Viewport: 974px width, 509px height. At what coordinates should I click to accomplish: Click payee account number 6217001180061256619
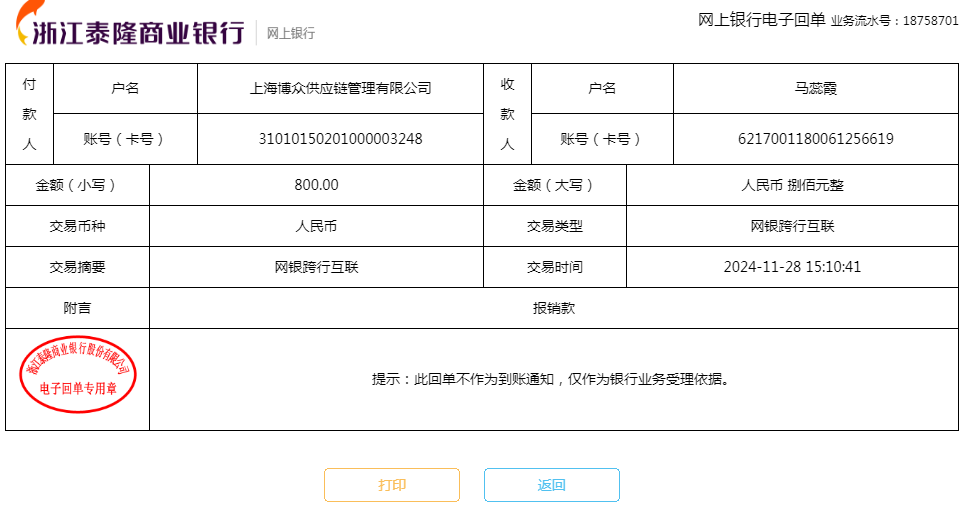(815, 139)
